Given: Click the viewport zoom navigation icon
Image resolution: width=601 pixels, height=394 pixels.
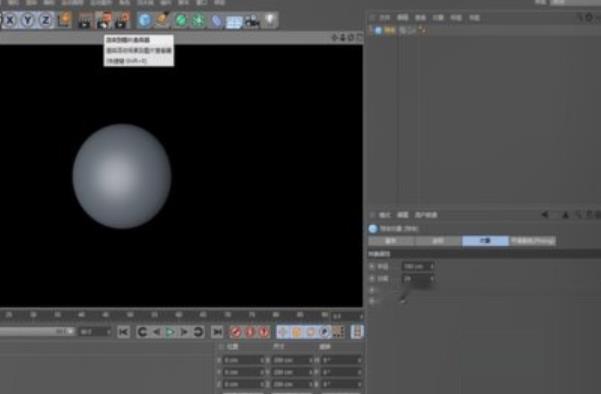Looking at the screenshot, I should (x=342, y=37).
